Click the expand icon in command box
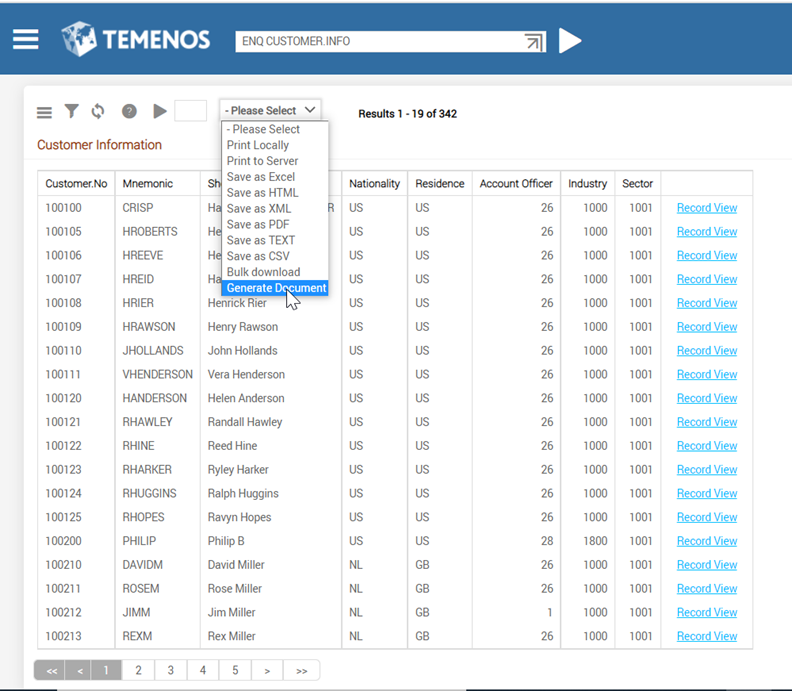Viewport: 792px width, 691px height. click(x=534, y=42)
